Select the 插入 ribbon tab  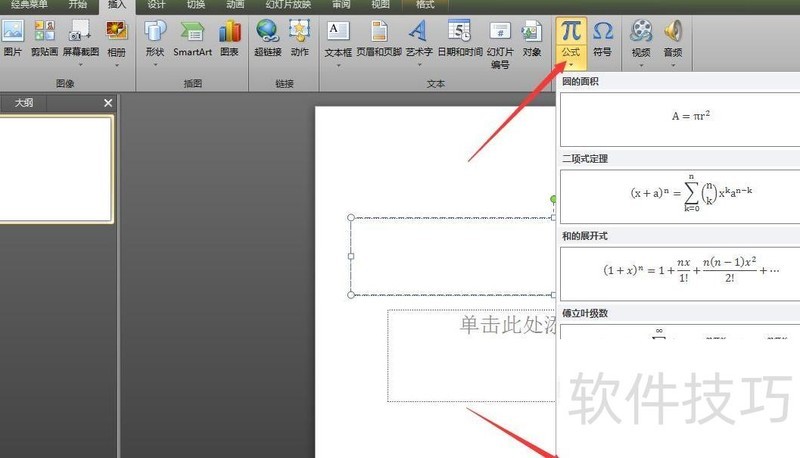[x=117, y=5]
